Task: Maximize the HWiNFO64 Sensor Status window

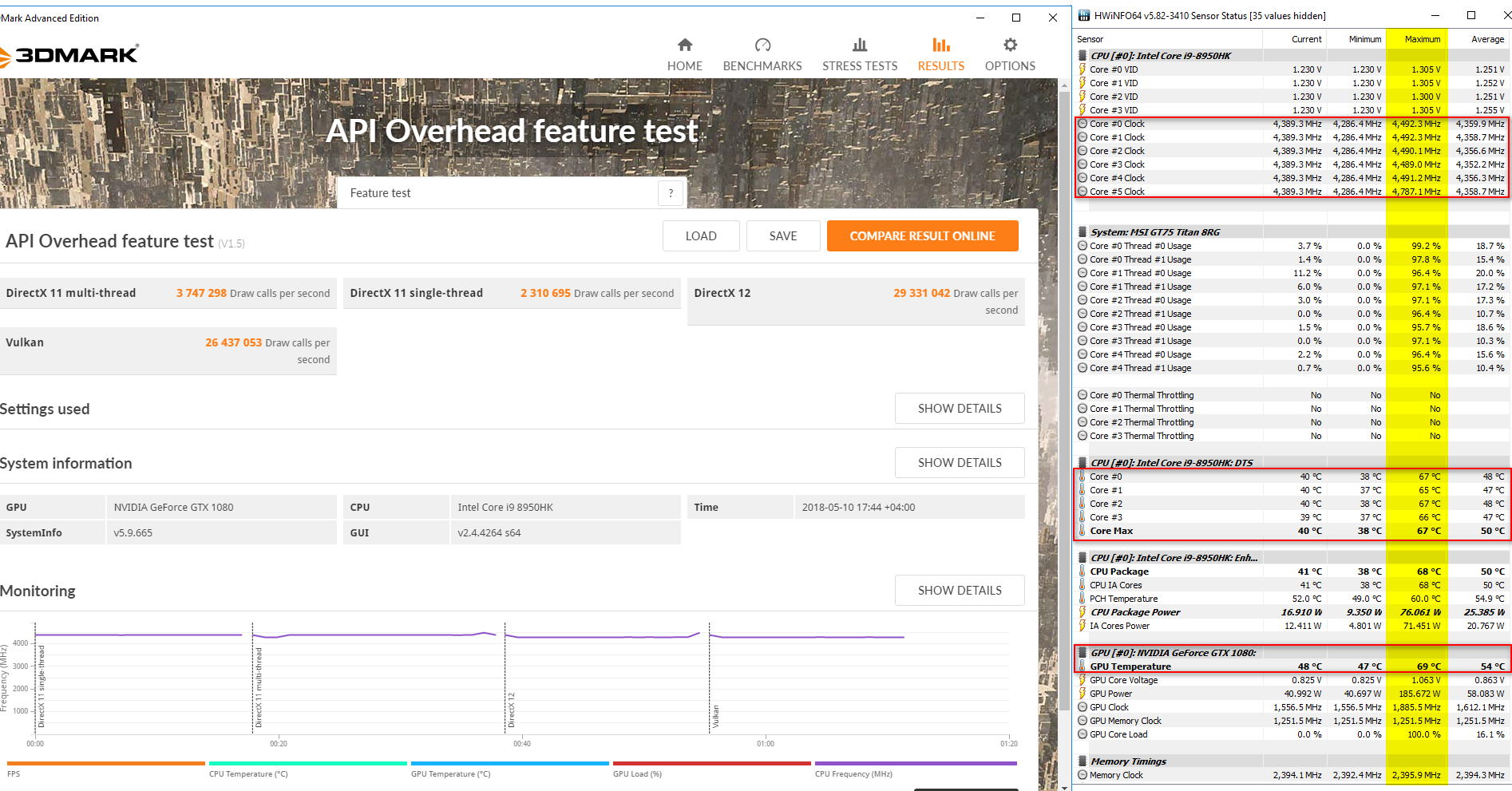Action: point(1470,15)
